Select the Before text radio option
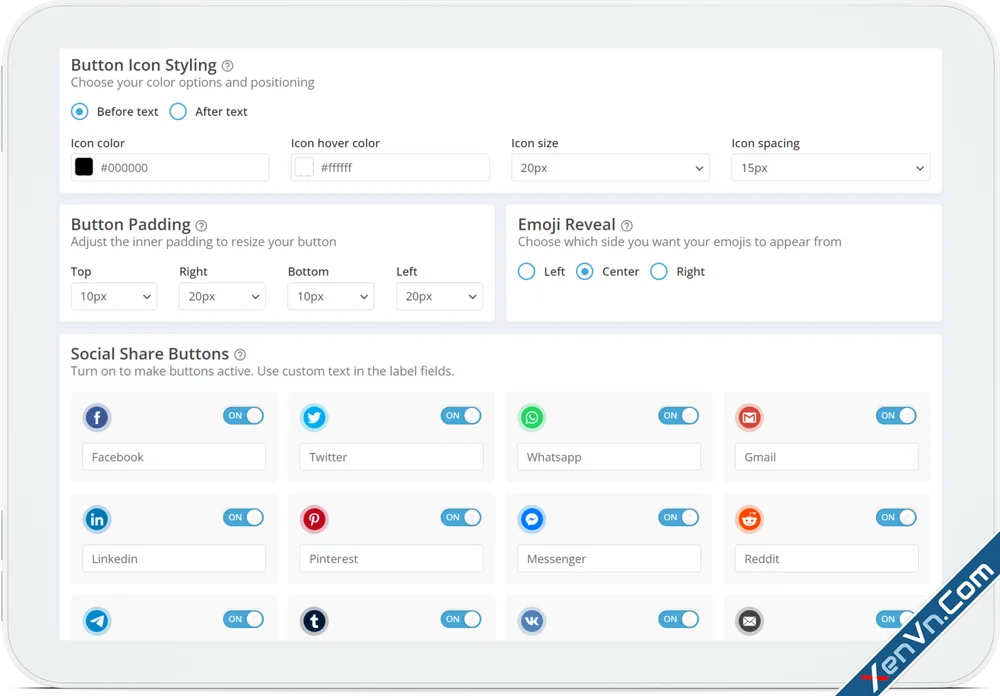This screenshot has width=1000, height=696. point(80,112)
